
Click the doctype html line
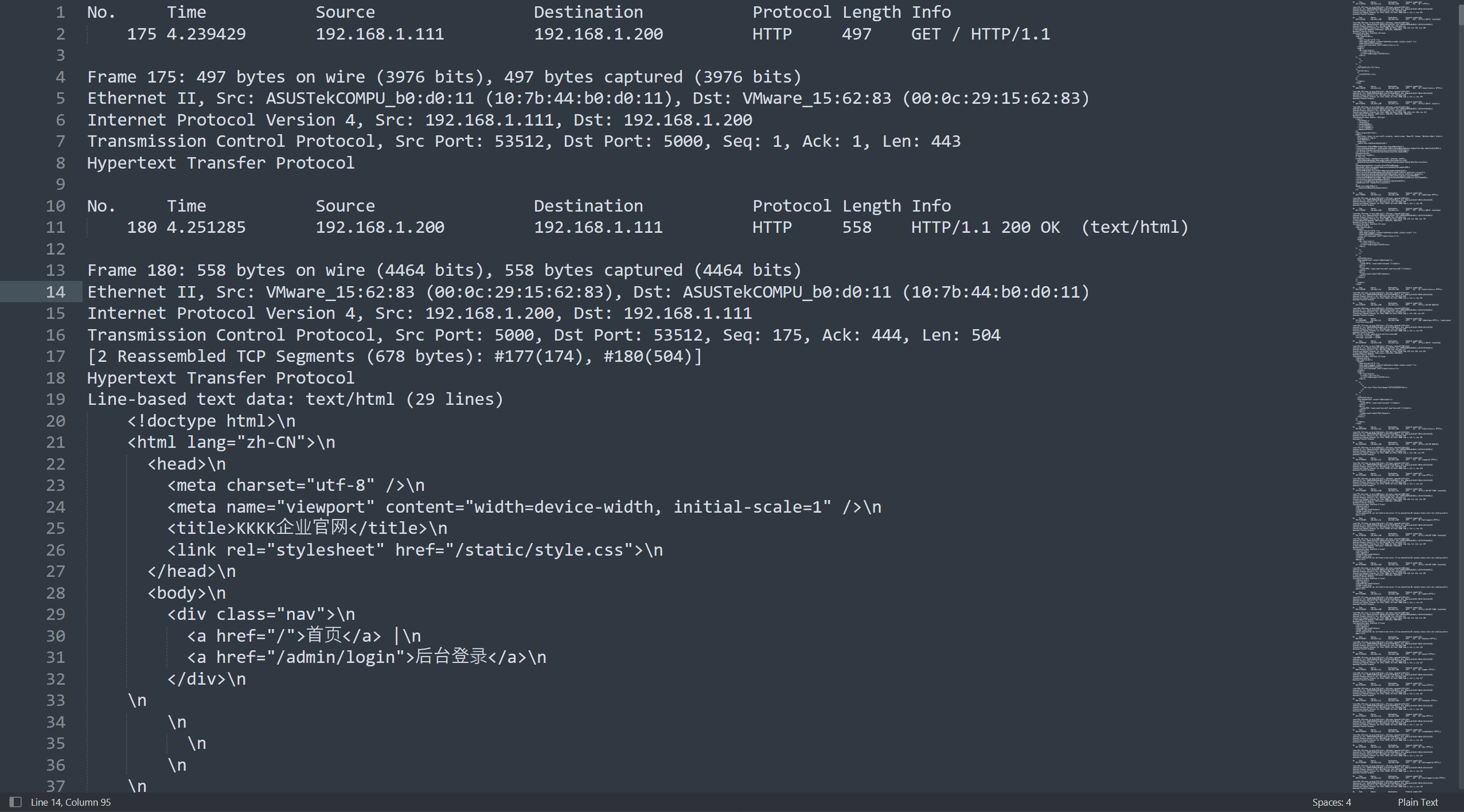[211, 421]
